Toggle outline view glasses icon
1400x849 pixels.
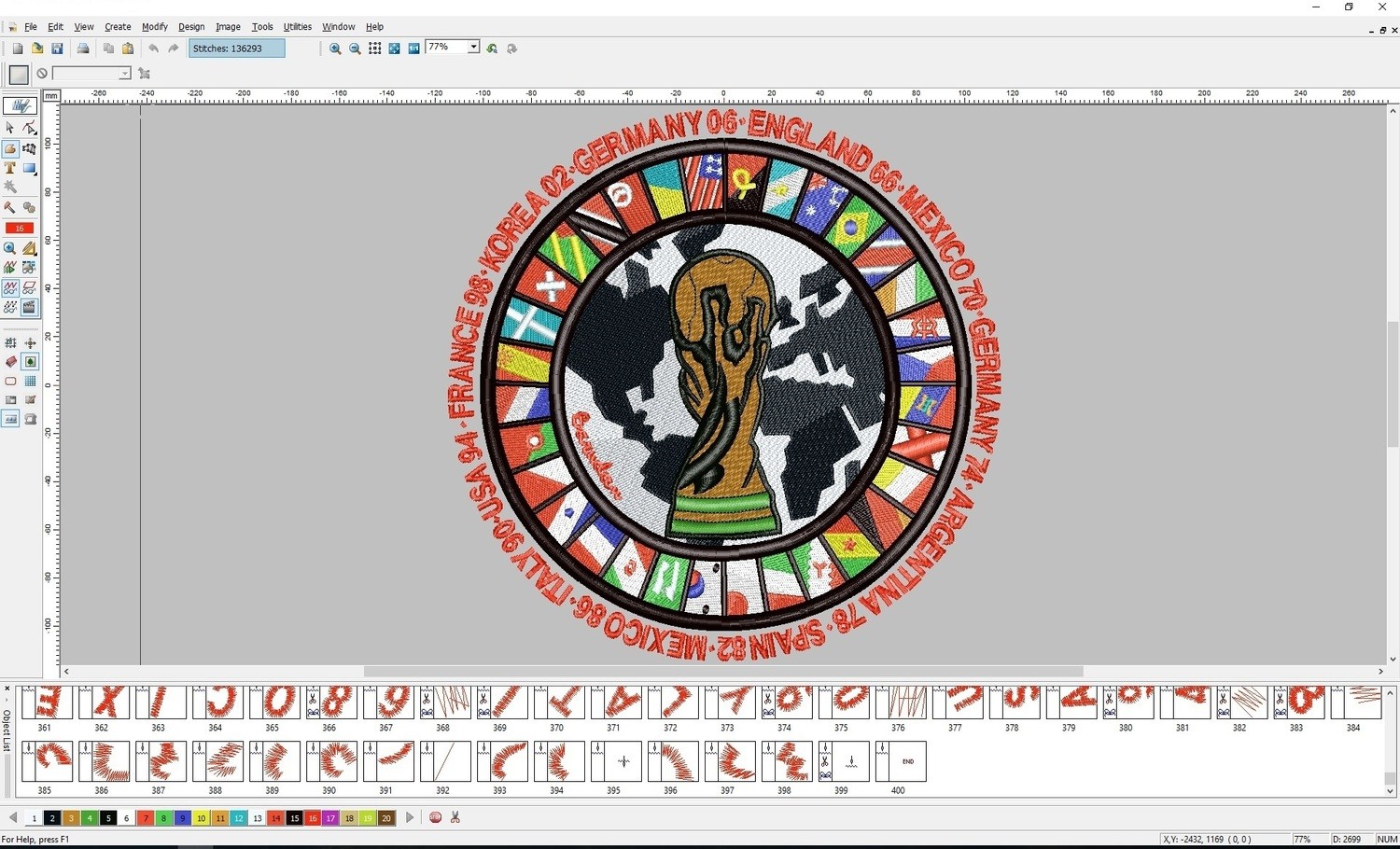click(x=30, y=288)
